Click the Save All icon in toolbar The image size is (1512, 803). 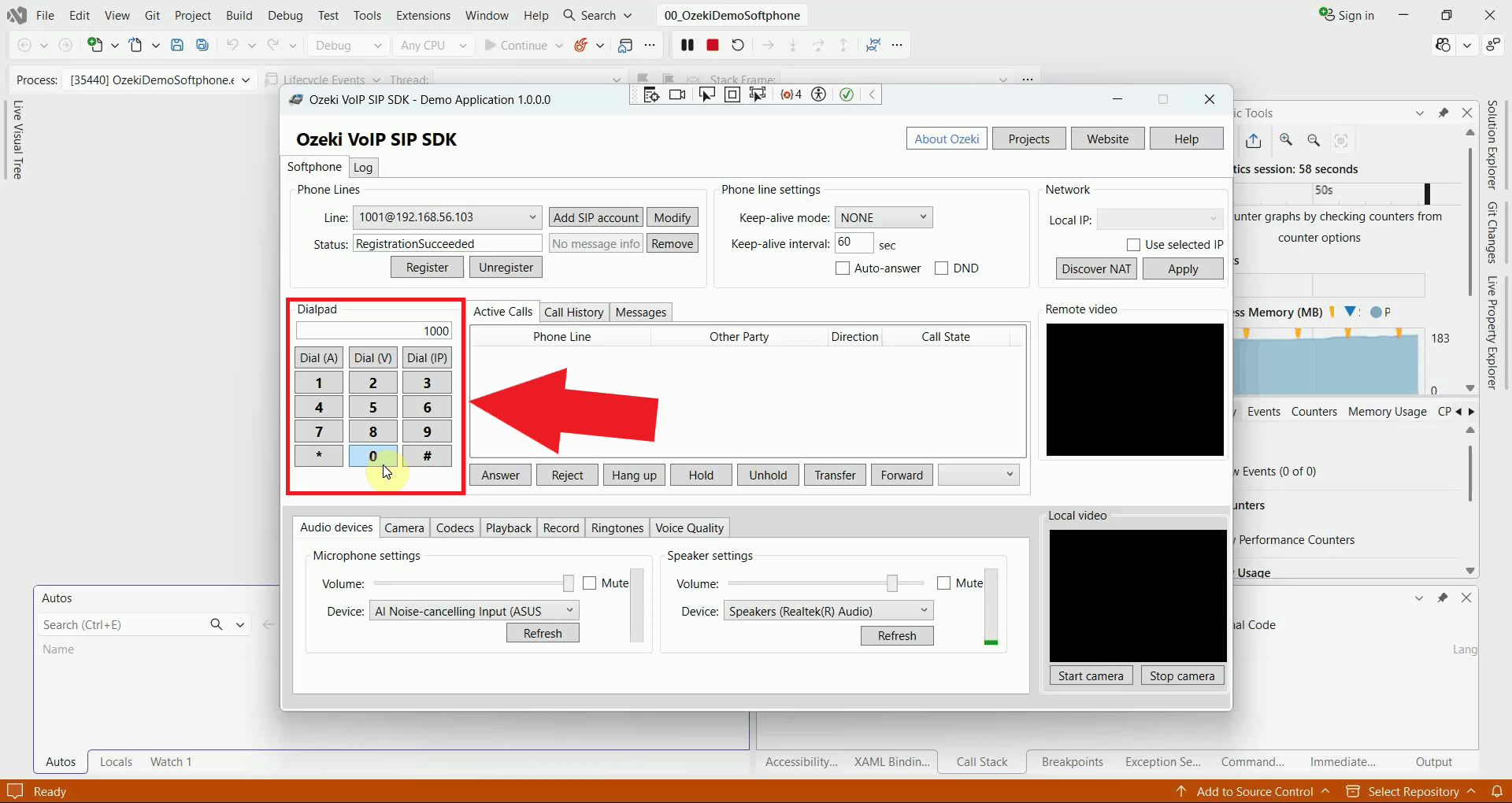tap(202, 46)
